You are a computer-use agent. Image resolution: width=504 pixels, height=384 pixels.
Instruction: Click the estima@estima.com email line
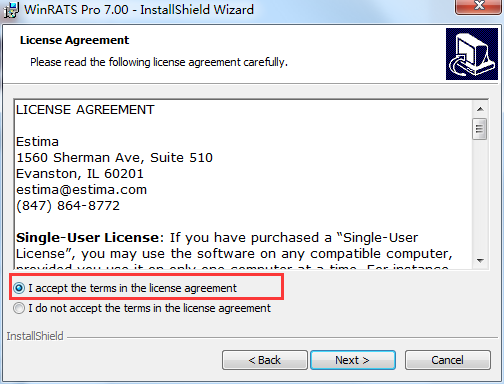click(x=82, y=190)
